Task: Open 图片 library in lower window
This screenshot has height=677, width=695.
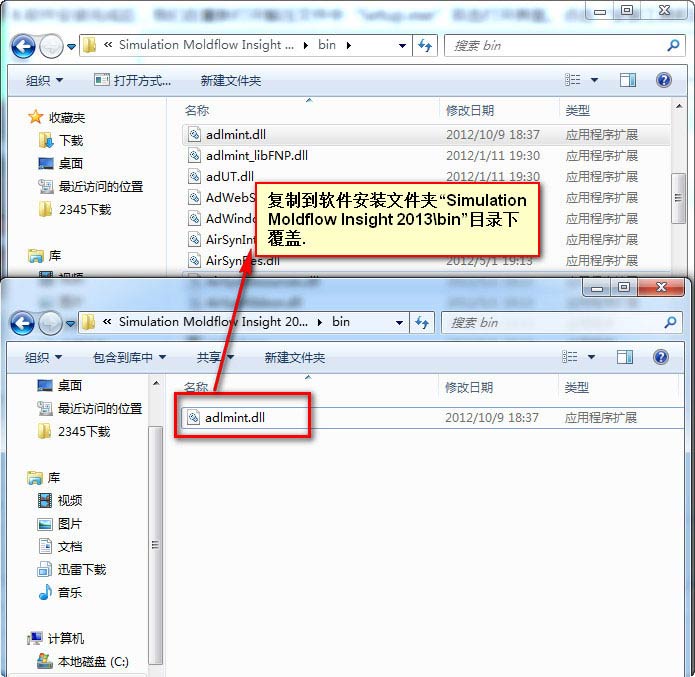Action: point(60,524)
